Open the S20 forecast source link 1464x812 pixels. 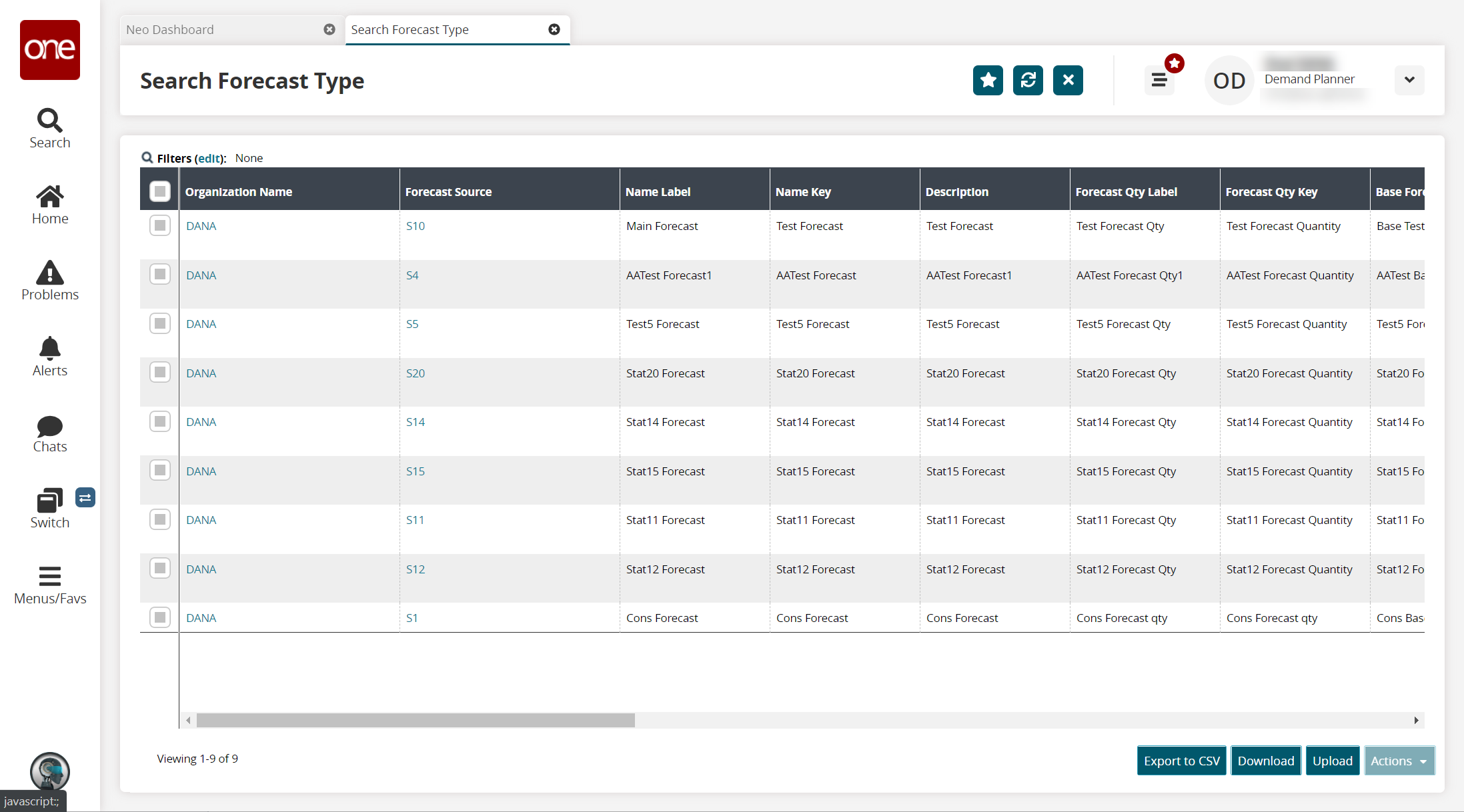click(x=416, y=373)
